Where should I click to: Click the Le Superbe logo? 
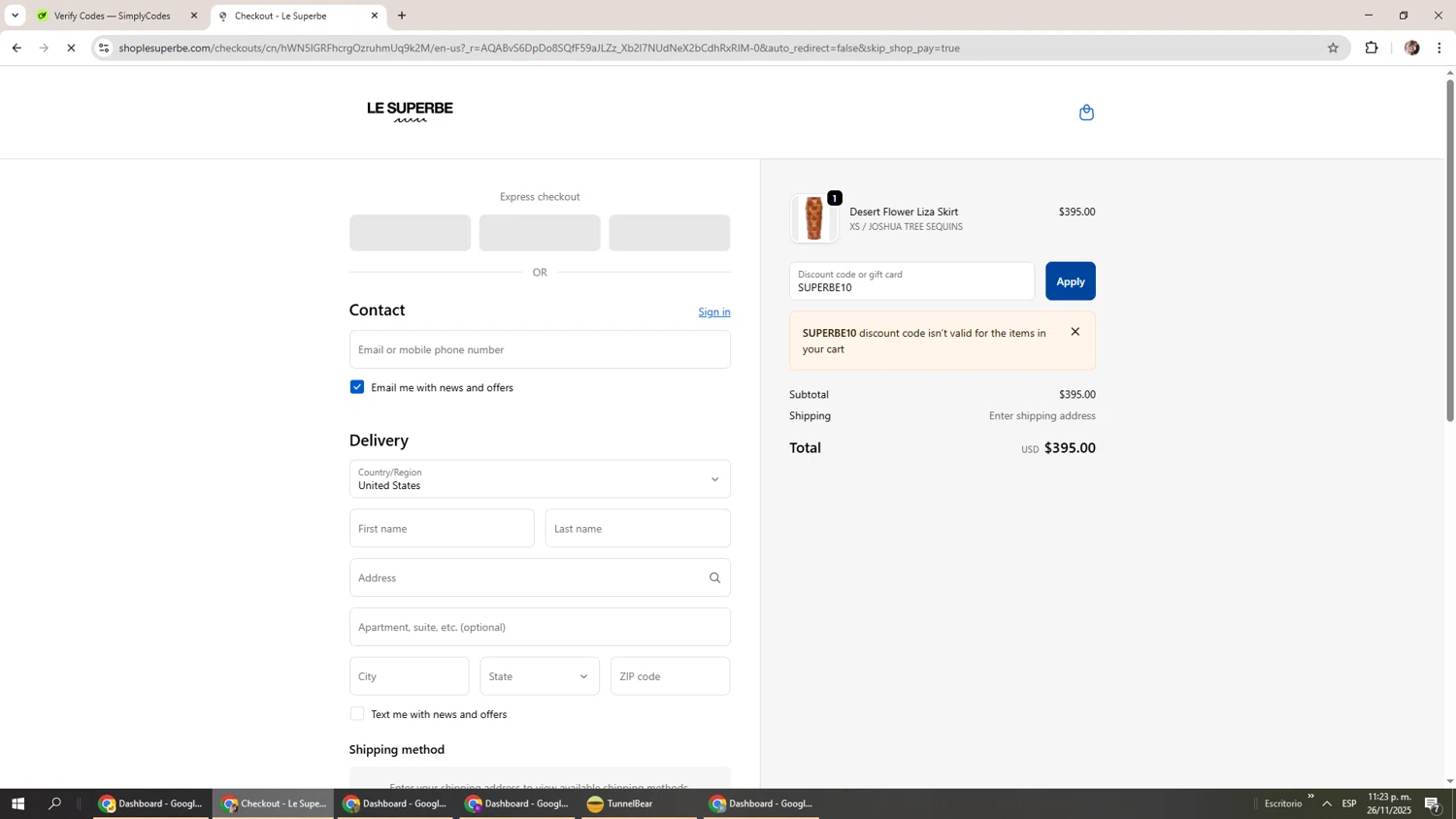(x=410, y=112)
